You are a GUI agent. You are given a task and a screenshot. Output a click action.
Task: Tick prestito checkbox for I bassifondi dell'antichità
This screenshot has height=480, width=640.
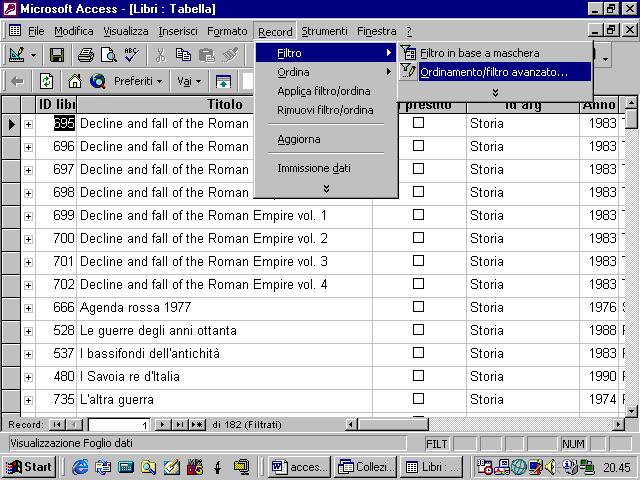pos(418,353)
